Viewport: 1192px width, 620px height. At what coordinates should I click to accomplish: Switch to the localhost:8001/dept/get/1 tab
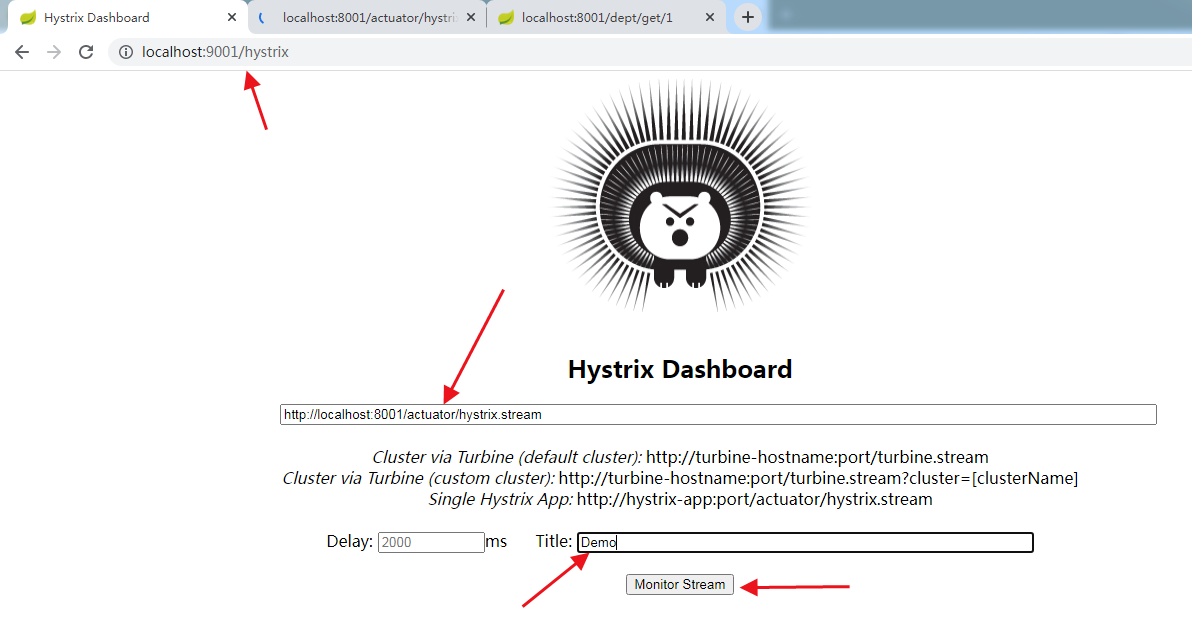coord(606,17)
